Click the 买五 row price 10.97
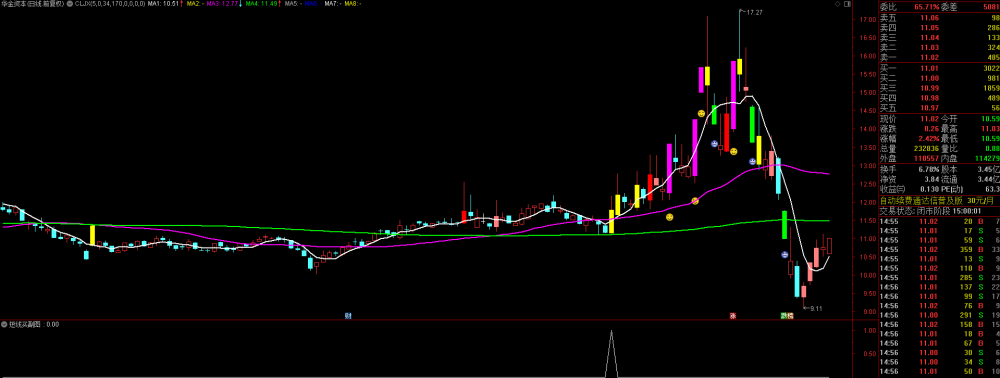The height and width of the screenshot is (378, 1000). pos(929,107)
